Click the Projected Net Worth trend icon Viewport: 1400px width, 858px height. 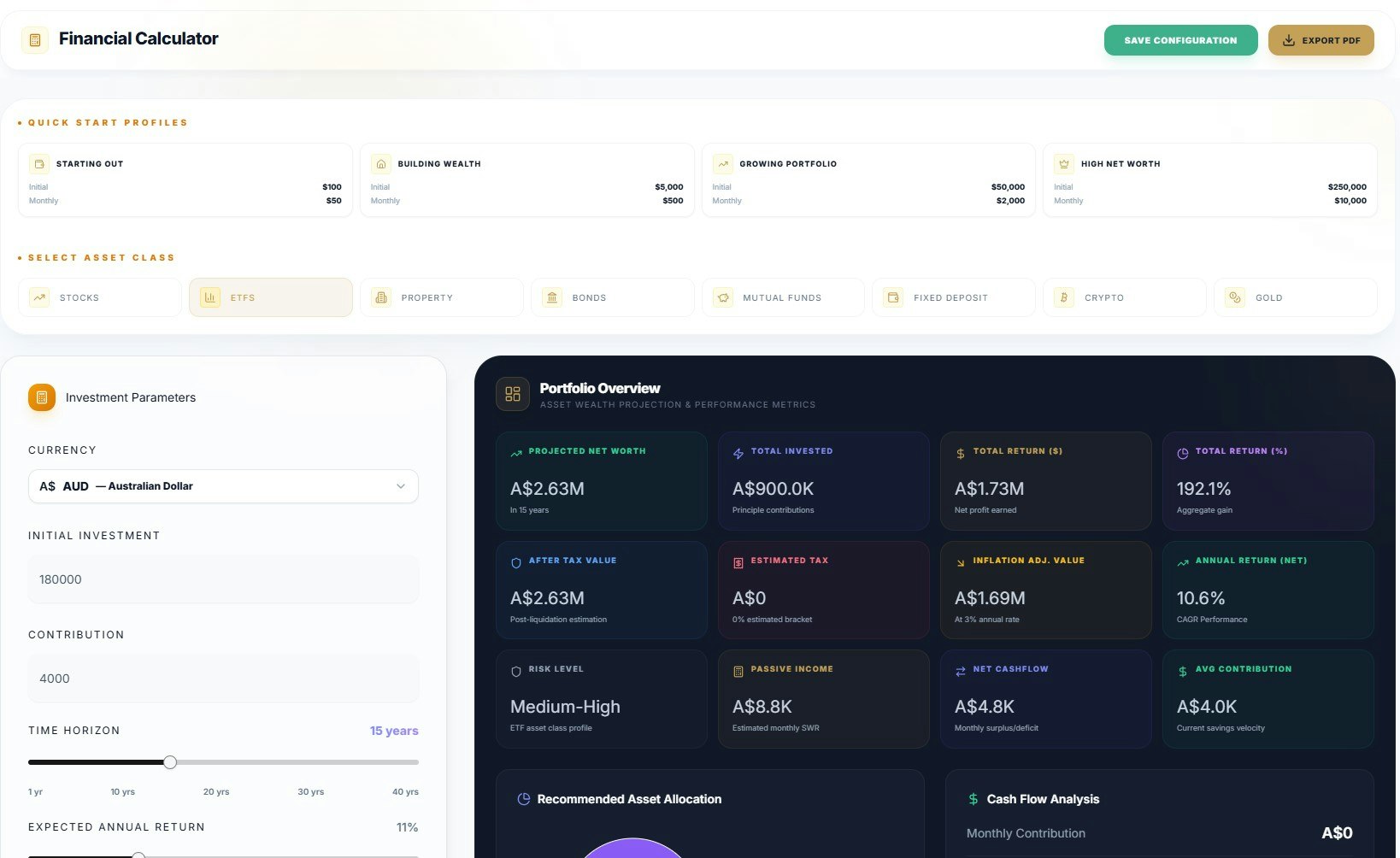tap(516, 454)
